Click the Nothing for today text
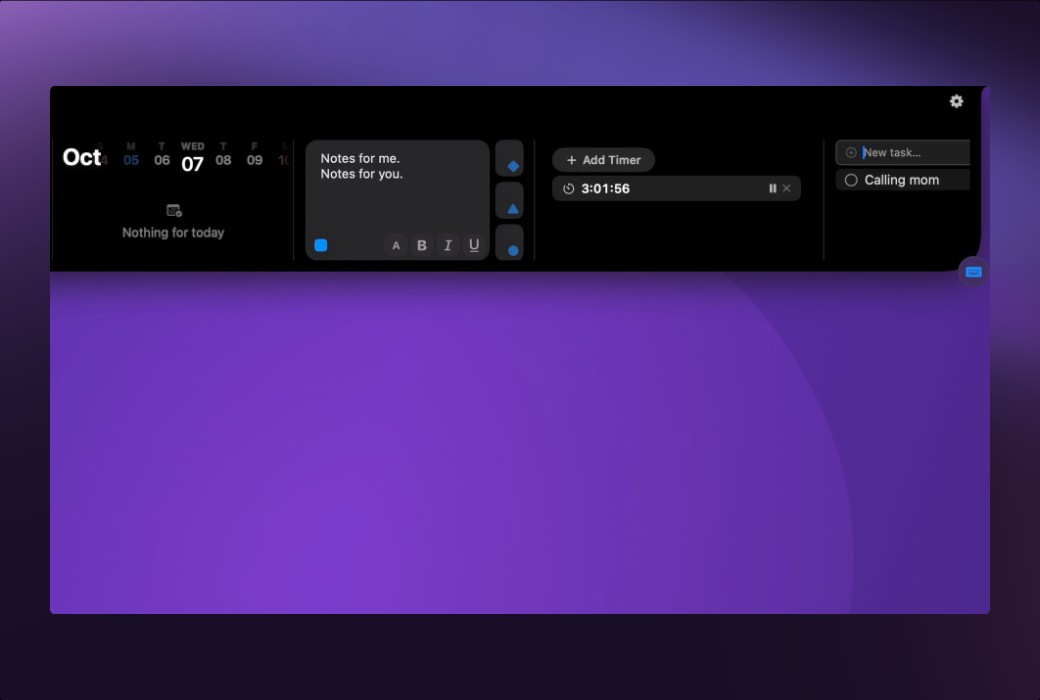The height and width of the screenshot is (700, 1040). [x=173, y=233]
